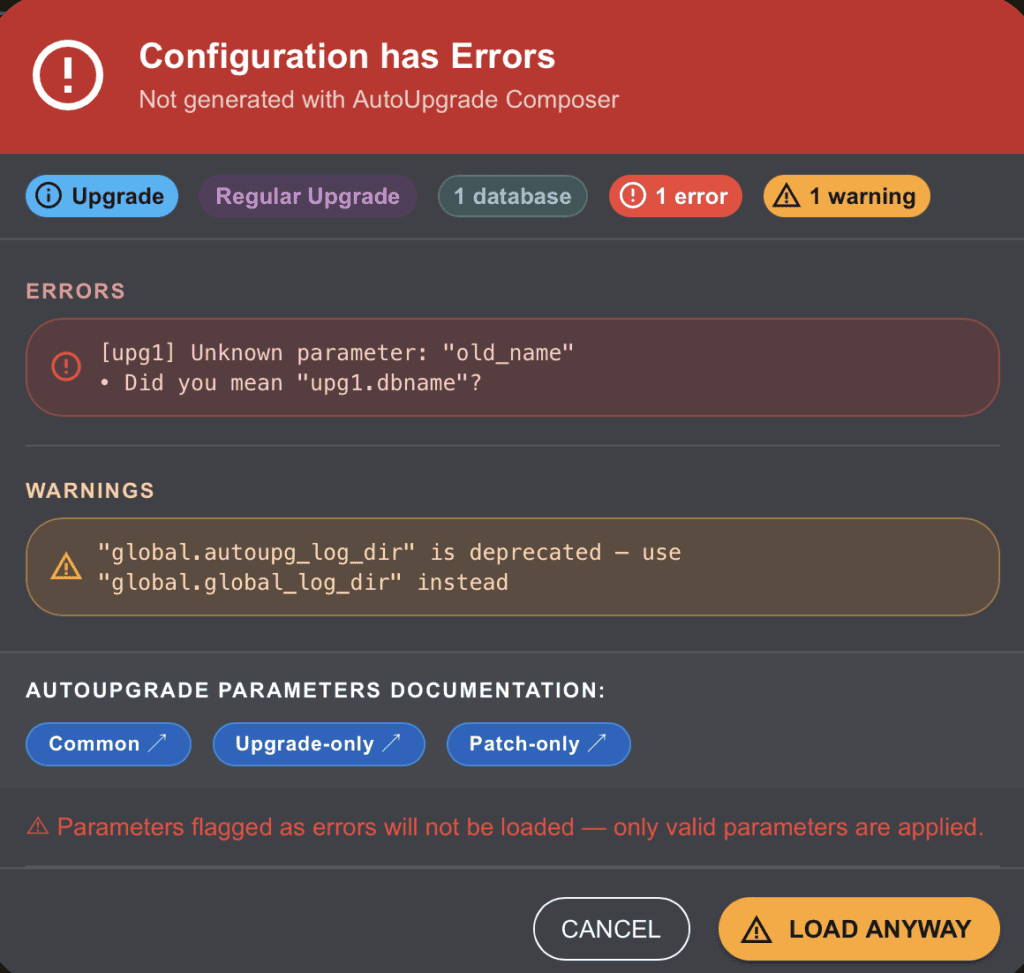Click the arrow icon on the Patch-only link
Viewport: 1024px width, 973px height.
(597, 744)
